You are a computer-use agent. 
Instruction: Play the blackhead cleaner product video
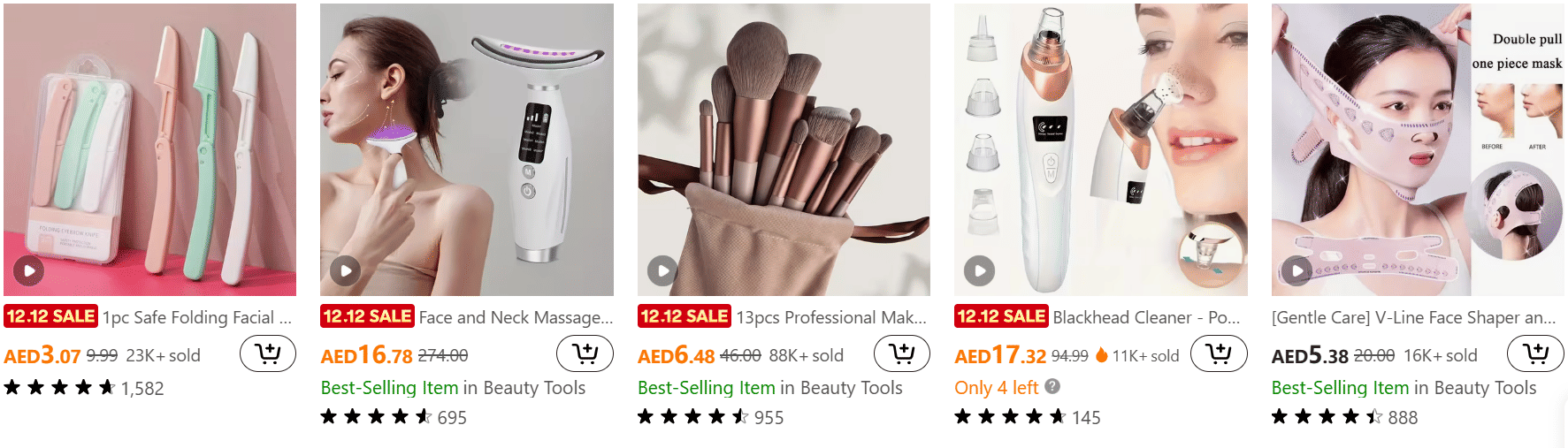979,270
